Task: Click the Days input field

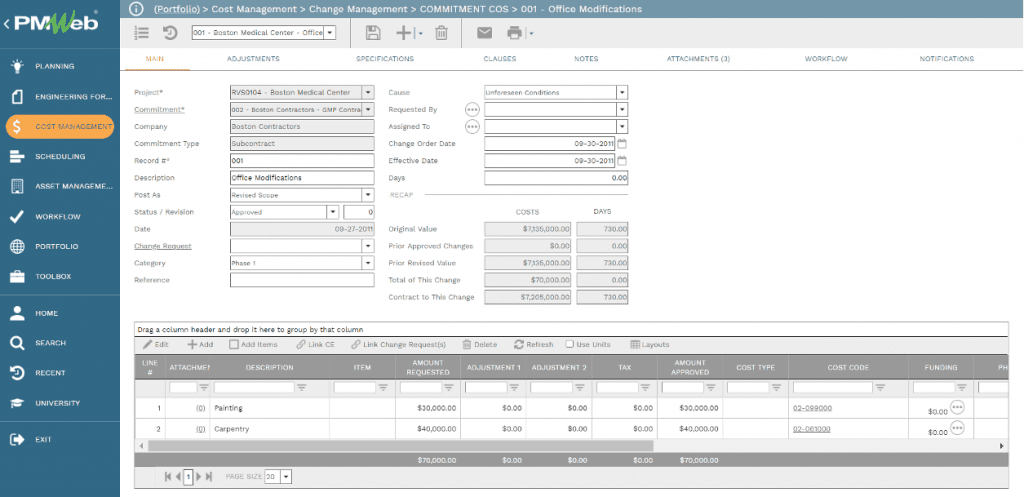Action: coord(556,178)
